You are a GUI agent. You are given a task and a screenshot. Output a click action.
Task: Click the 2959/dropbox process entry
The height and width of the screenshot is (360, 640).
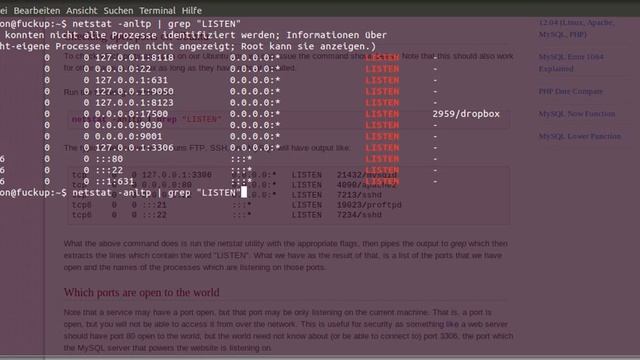click(x=466, y=114)
